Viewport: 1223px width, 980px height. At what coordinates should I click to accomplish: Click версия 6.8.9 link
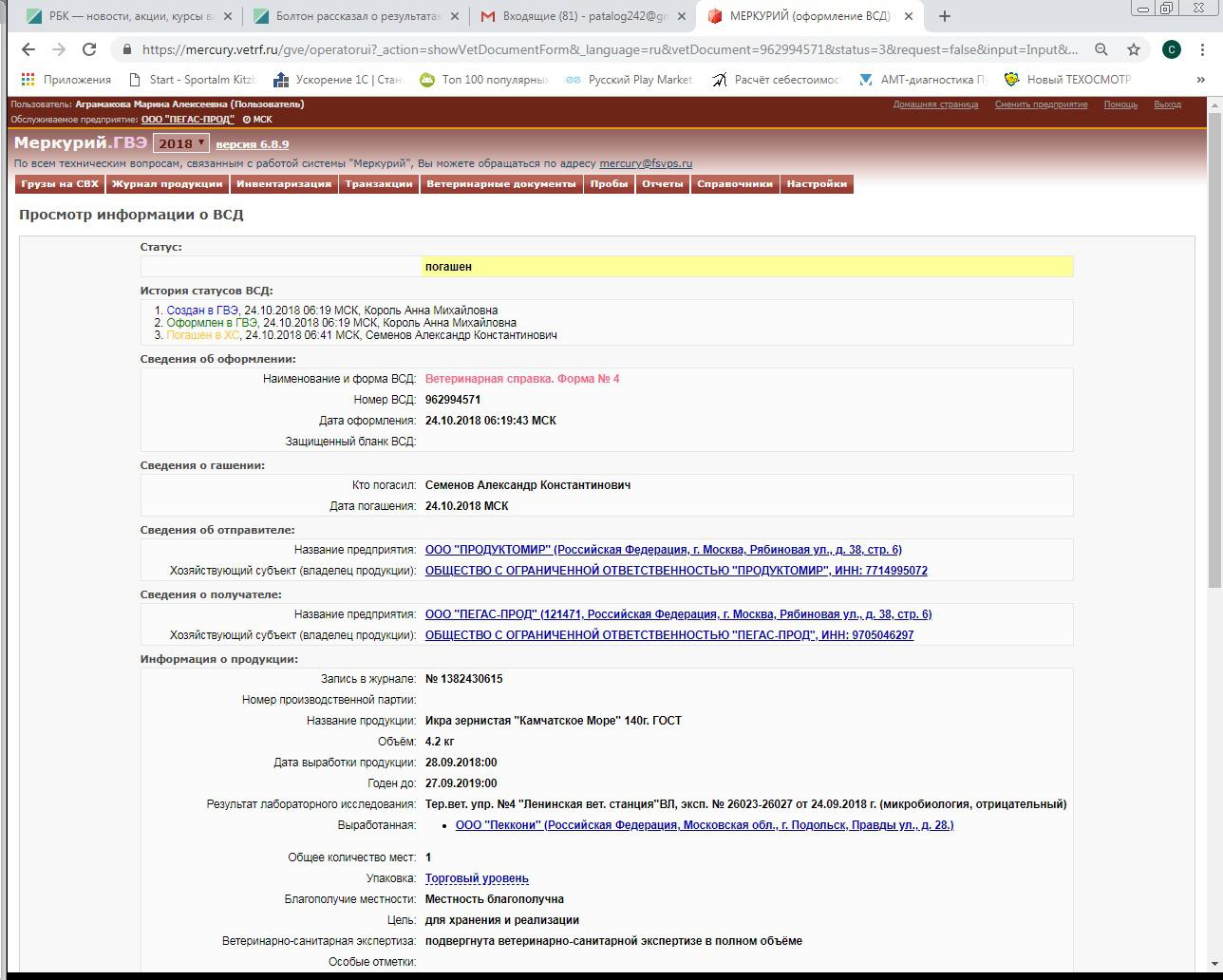tap(252, 144)
